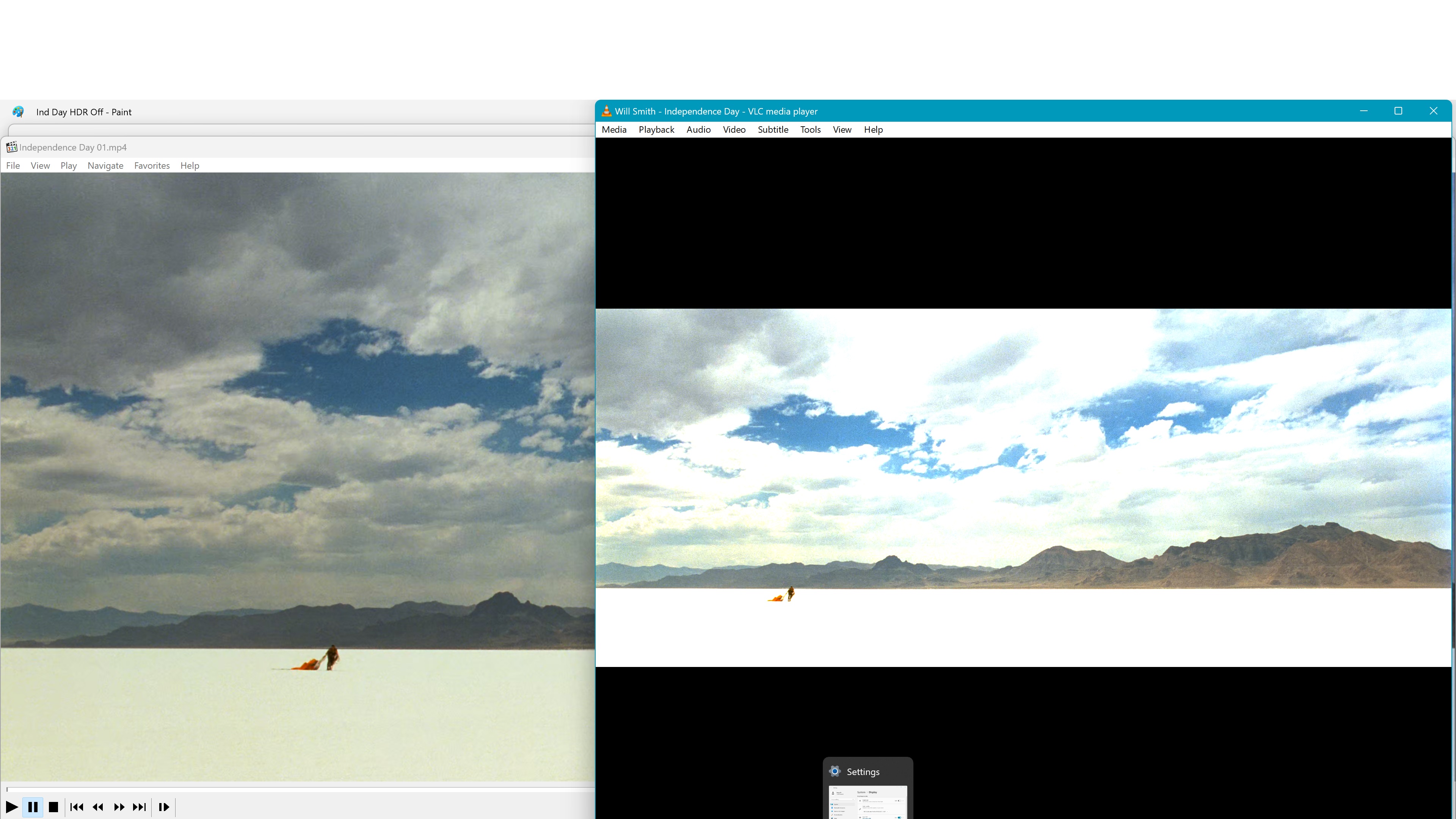Viewport: 1456px width, 819px height.
Task: Click the Independence Day 01.mp4 title text
Action: click(x=73, y=147)
